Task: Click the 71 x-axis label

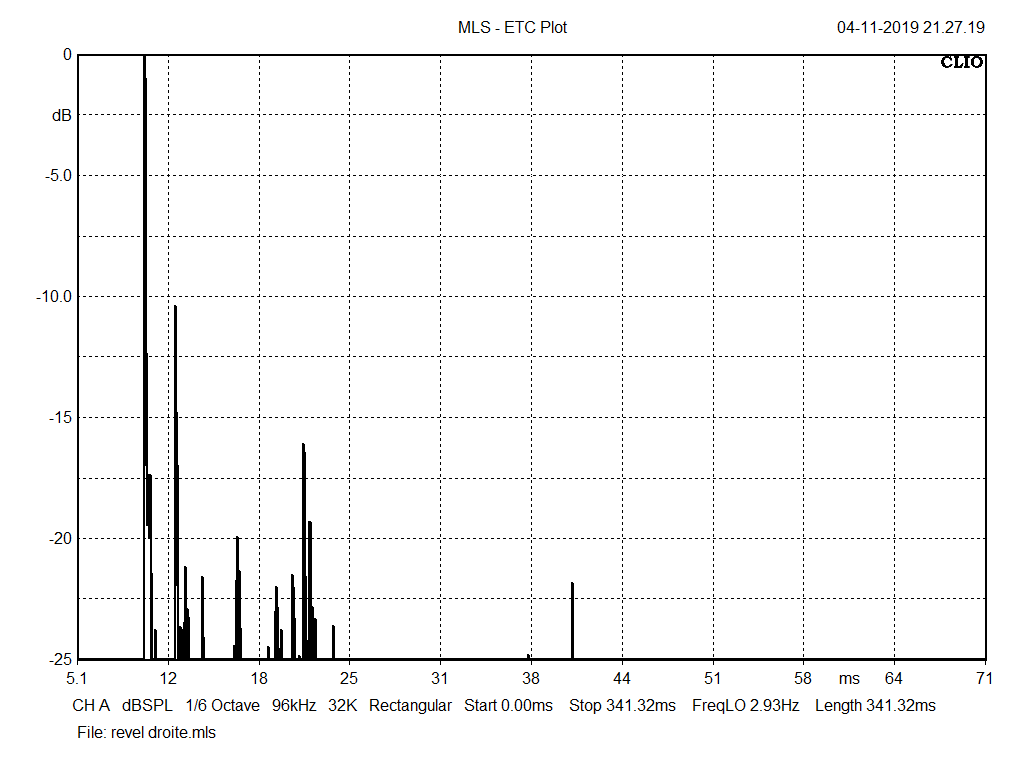Action: tap(984, 679)
